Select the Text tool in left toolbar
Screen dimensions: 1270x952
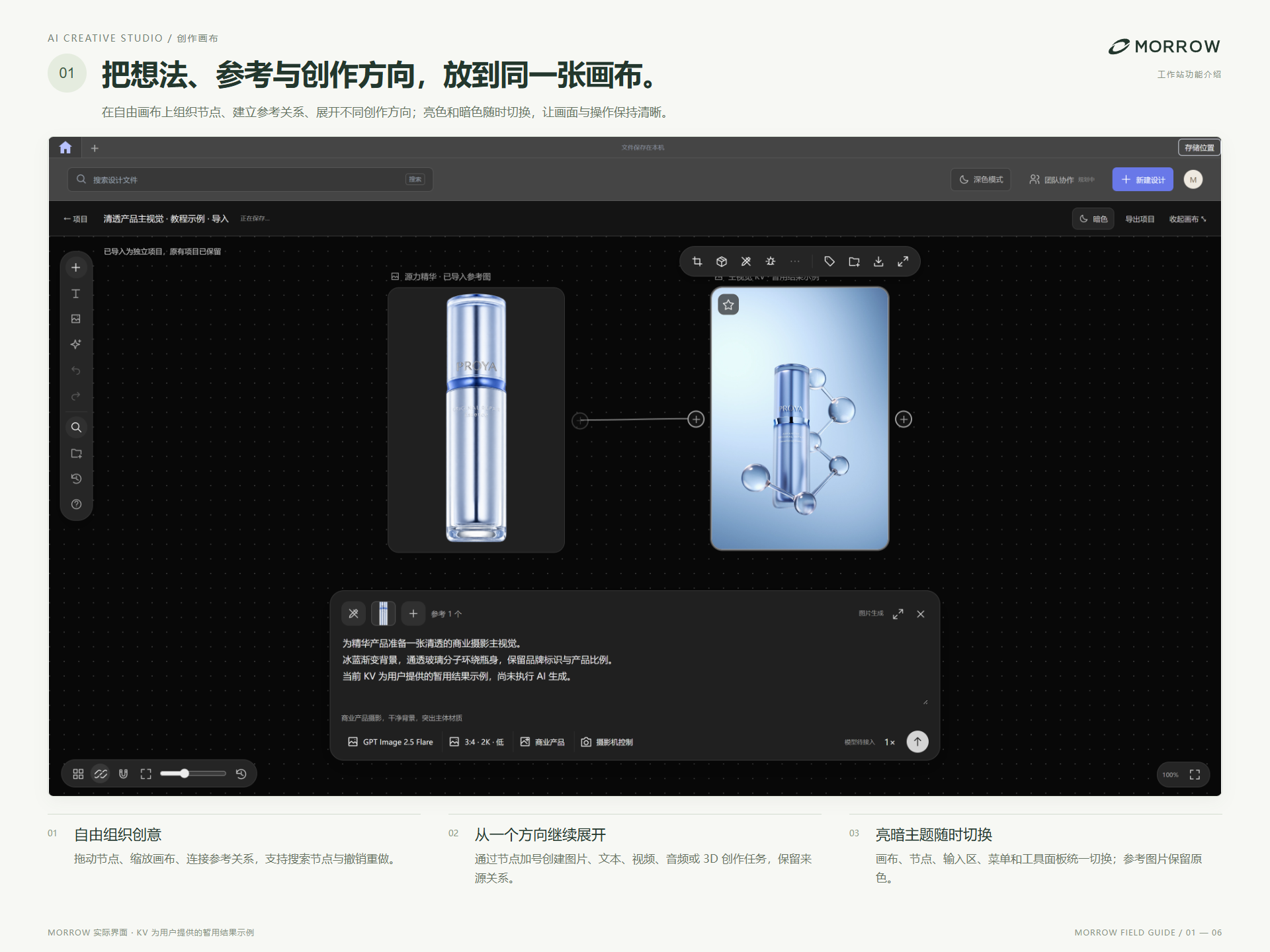[x=76, y=294]
